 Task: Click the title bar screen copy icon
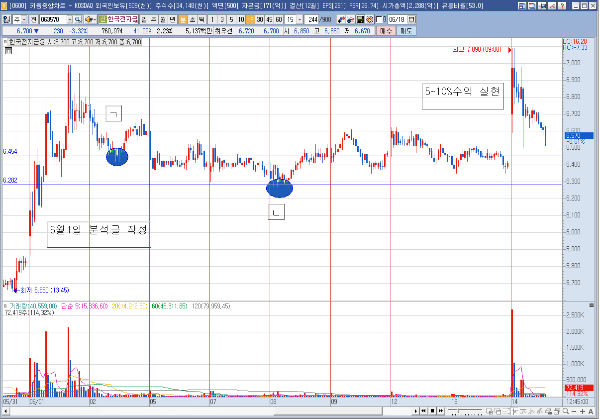[532, 6]
